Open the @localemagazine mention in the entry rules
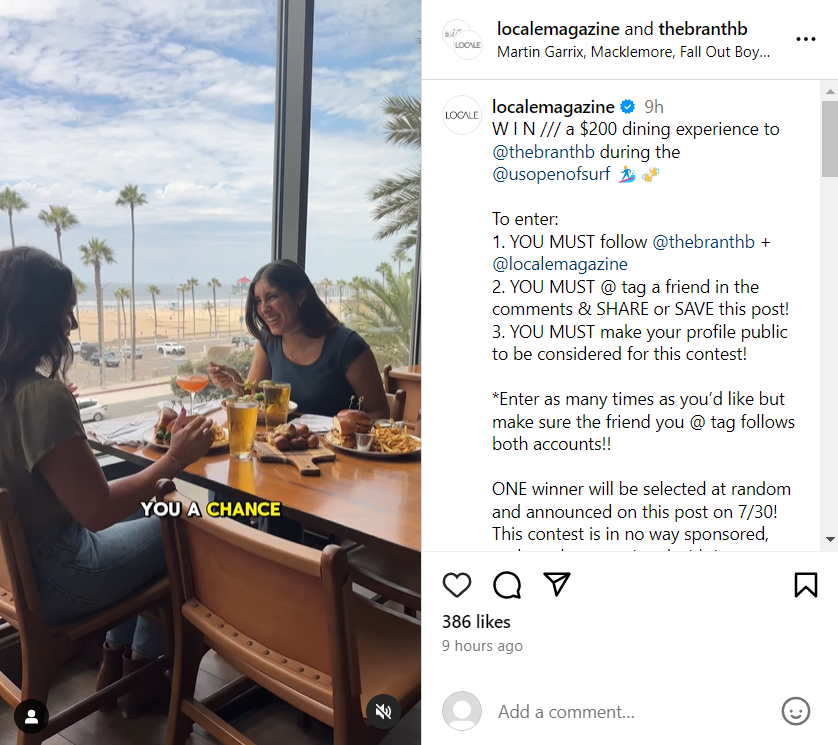 pos(560,265)
